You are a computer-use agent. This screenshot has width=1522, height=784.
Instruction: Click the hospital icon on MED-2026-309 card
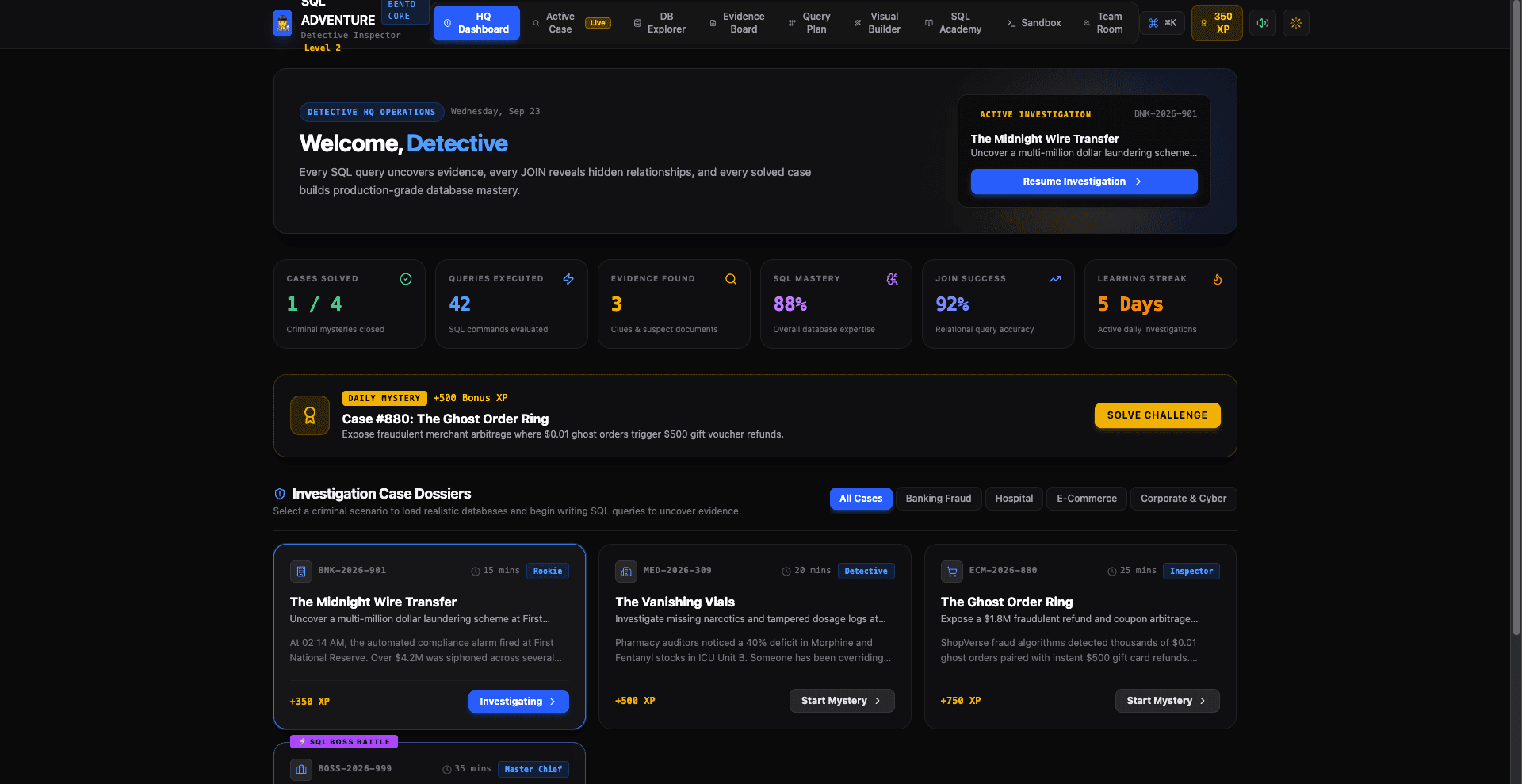[x=626, y=571]
